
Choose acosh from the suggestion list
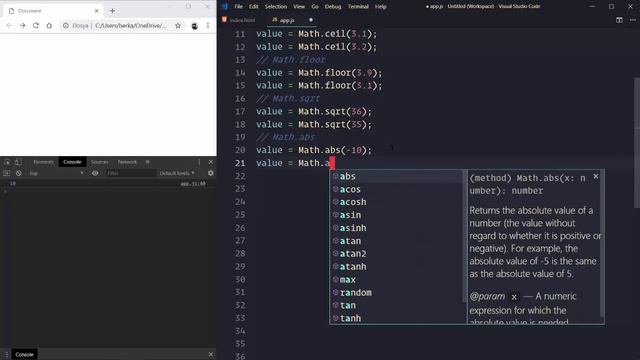click(397, 202)
